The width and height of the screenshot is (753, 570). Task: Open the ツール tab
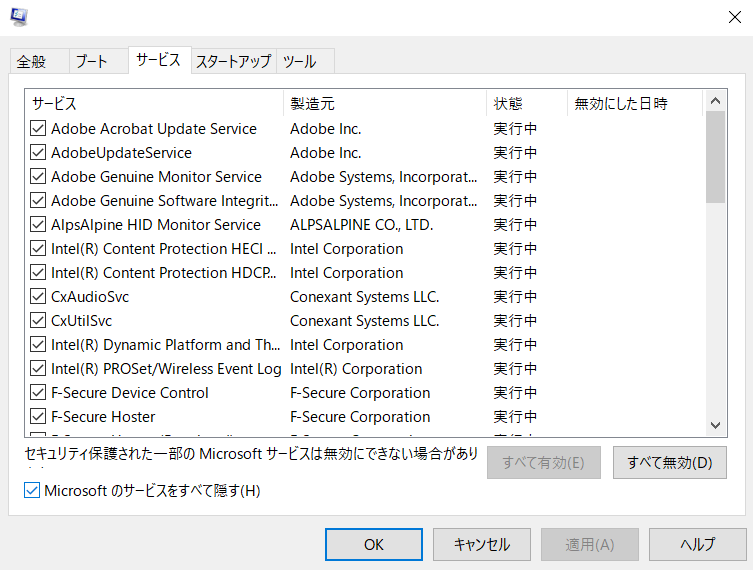pos(305,61)
